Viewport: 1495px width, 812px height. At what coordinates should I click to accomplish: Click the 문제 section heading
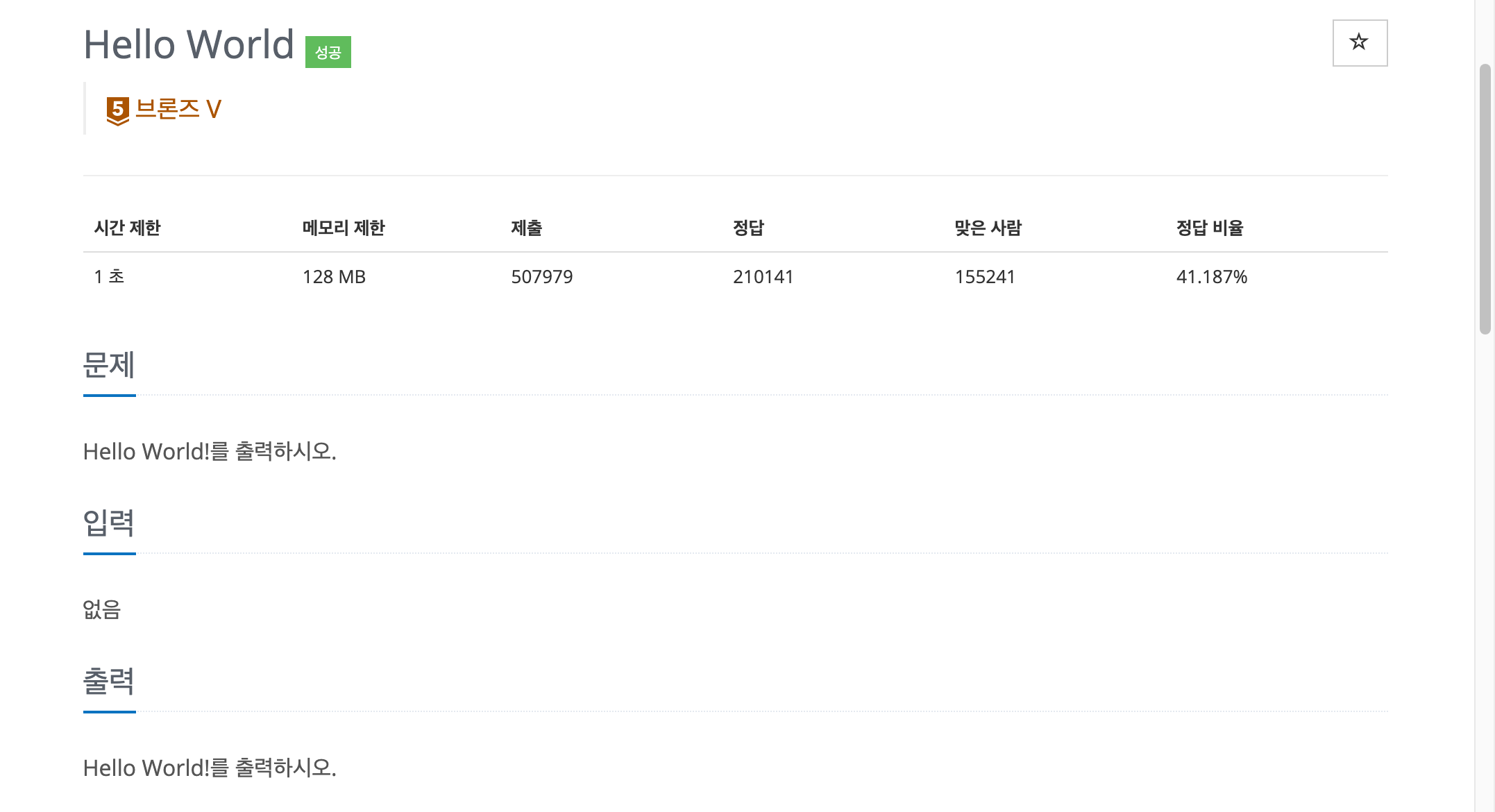(109, 365)
